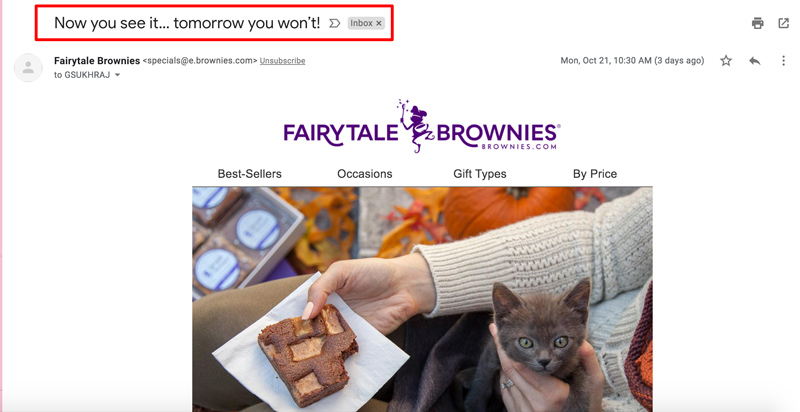Viewport: 800px width, 412px height.
Task: Click the Mon, Oct 21 timestamp
Action: (x=632, y=61)
